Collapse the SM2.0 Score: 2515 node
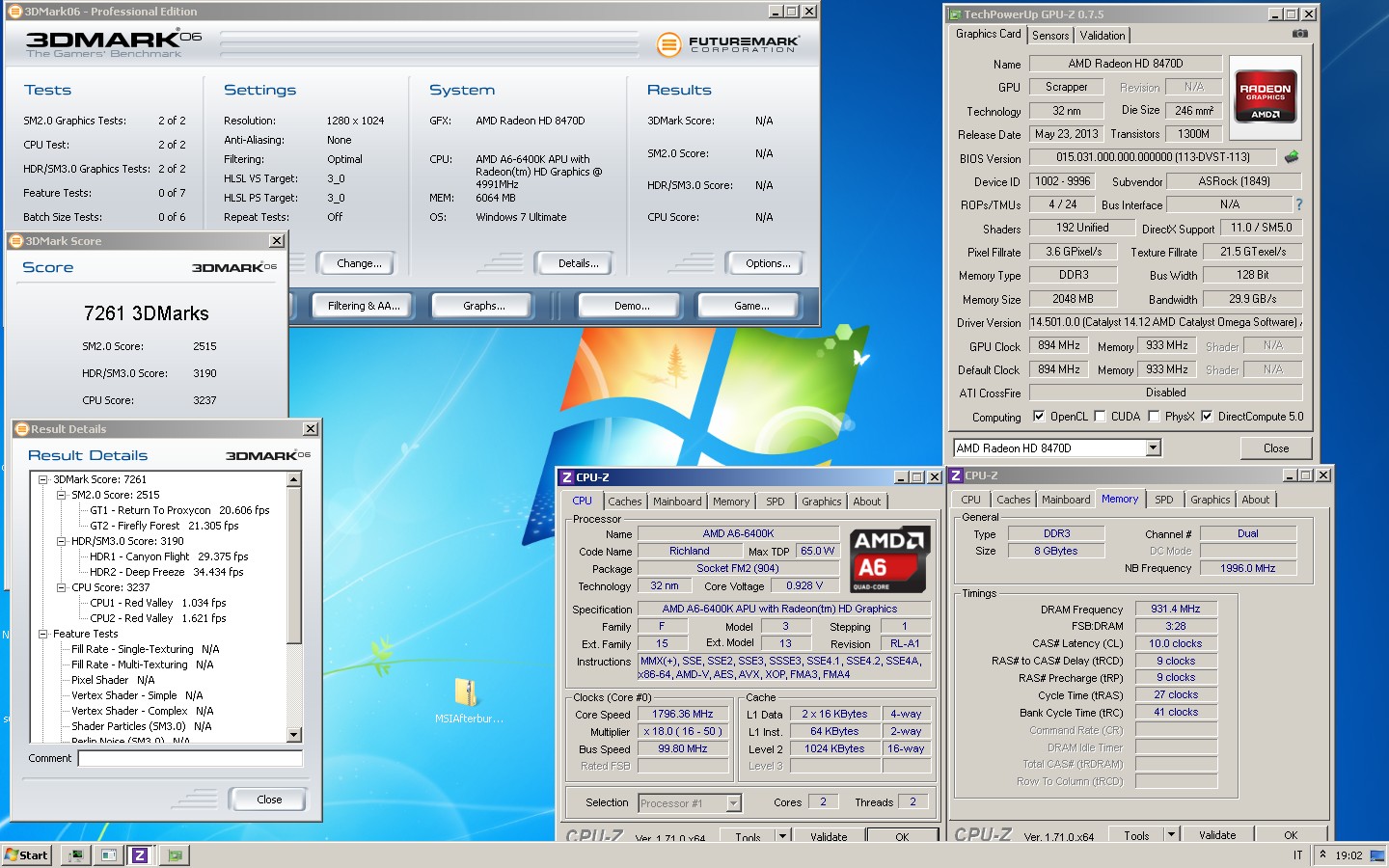The width and height of the screenshot is (1389, 868). 62,495
